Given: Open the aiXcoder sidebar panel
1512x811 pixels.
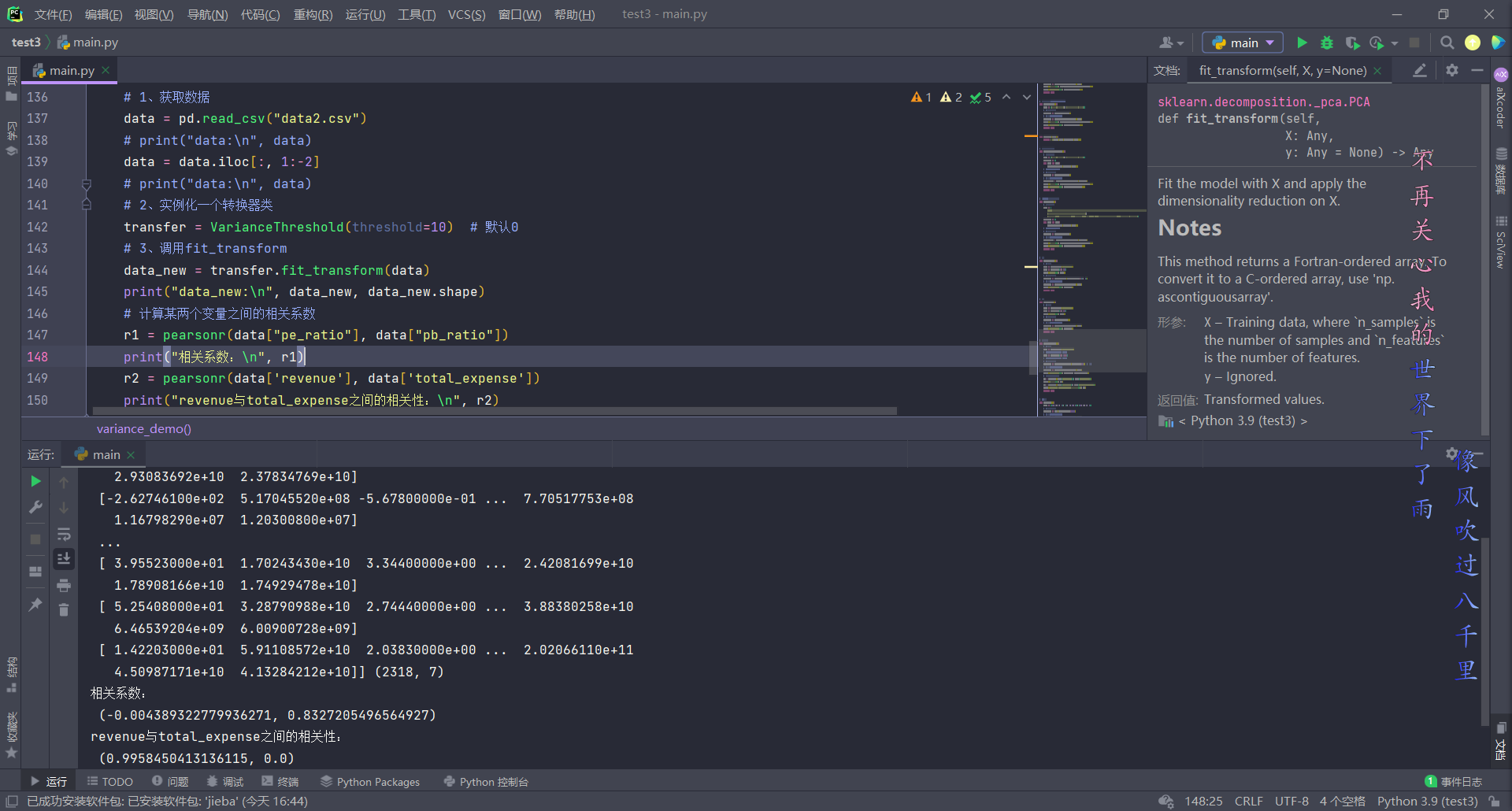Looking at the screenshot, I should pyautogui.click(x=1501, y=98).
